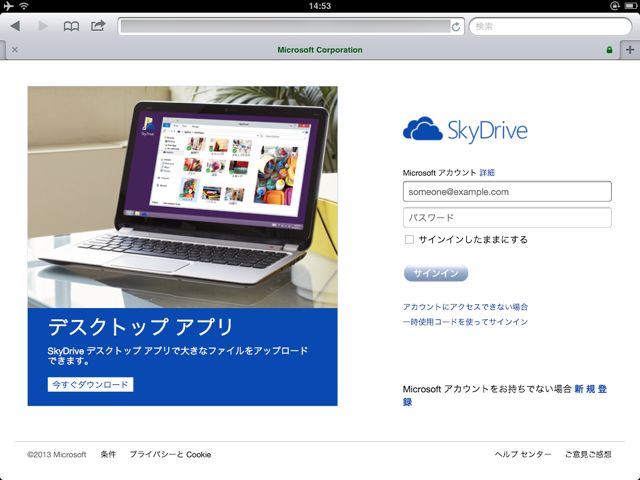Focus the パスワード password field
The image size is (640, 480).
[x=507, y=218]
